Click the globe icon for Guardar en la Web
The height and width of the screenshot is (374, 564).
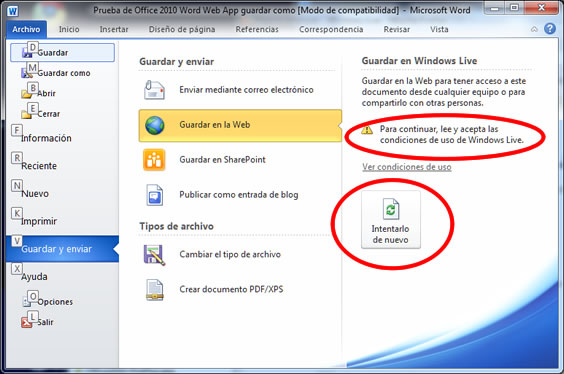[x=155, y=125]
